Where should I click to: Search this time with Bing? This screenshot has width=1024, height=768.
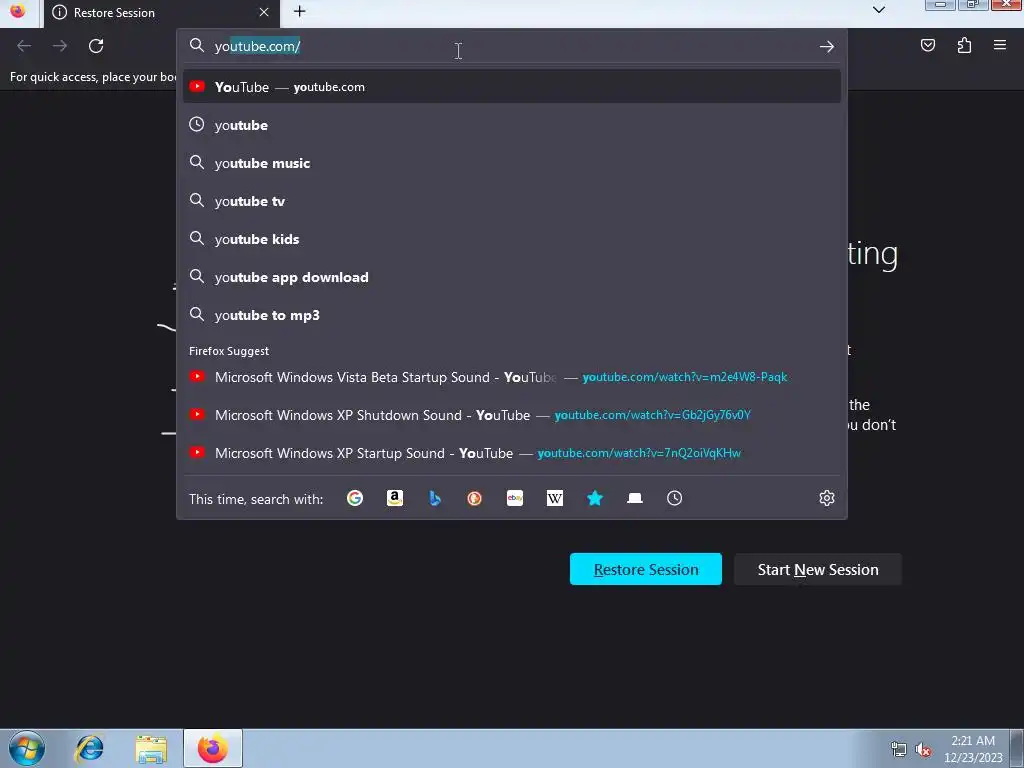(x=435, y=498)
